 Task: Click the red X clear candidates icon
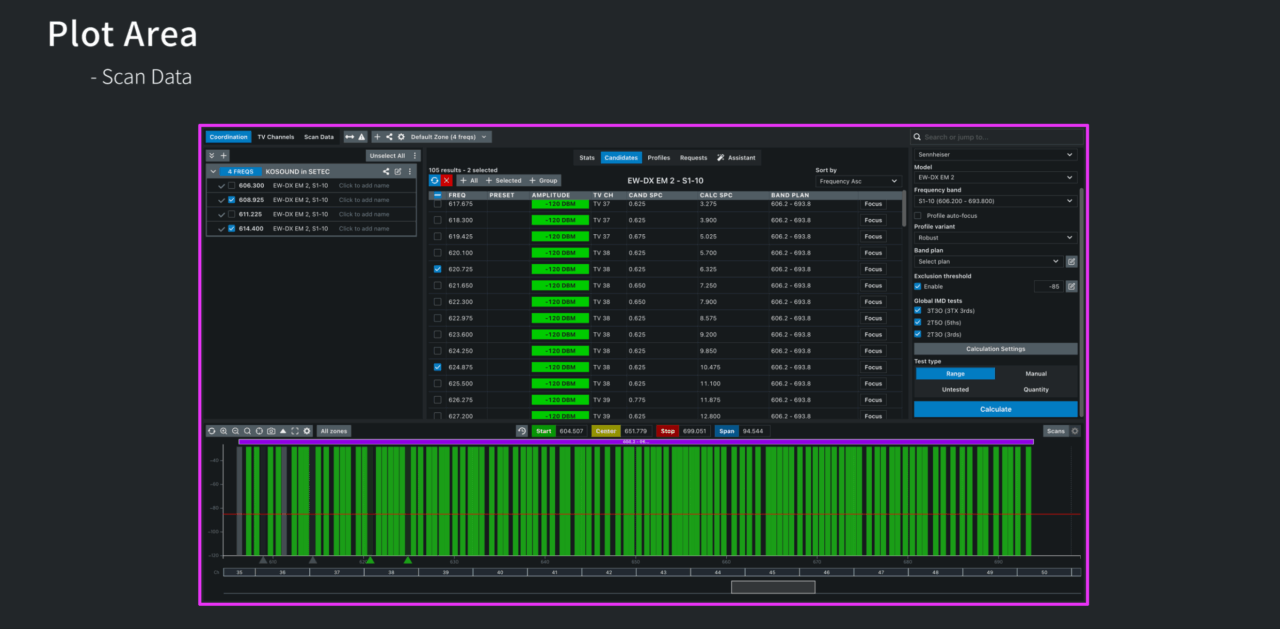tap(446, 180)
